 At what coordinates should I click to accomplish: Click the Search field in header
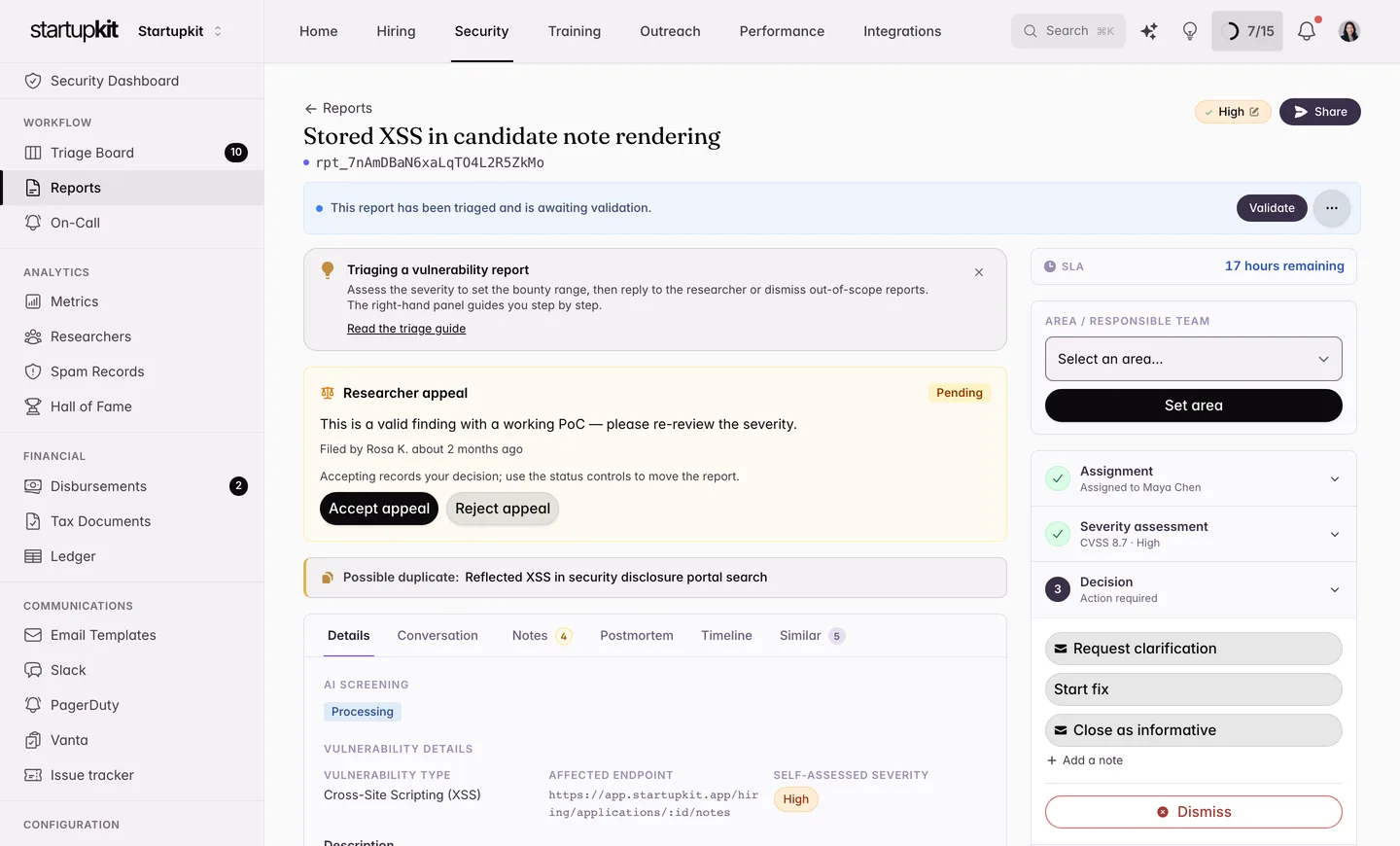click(1068, 31)
